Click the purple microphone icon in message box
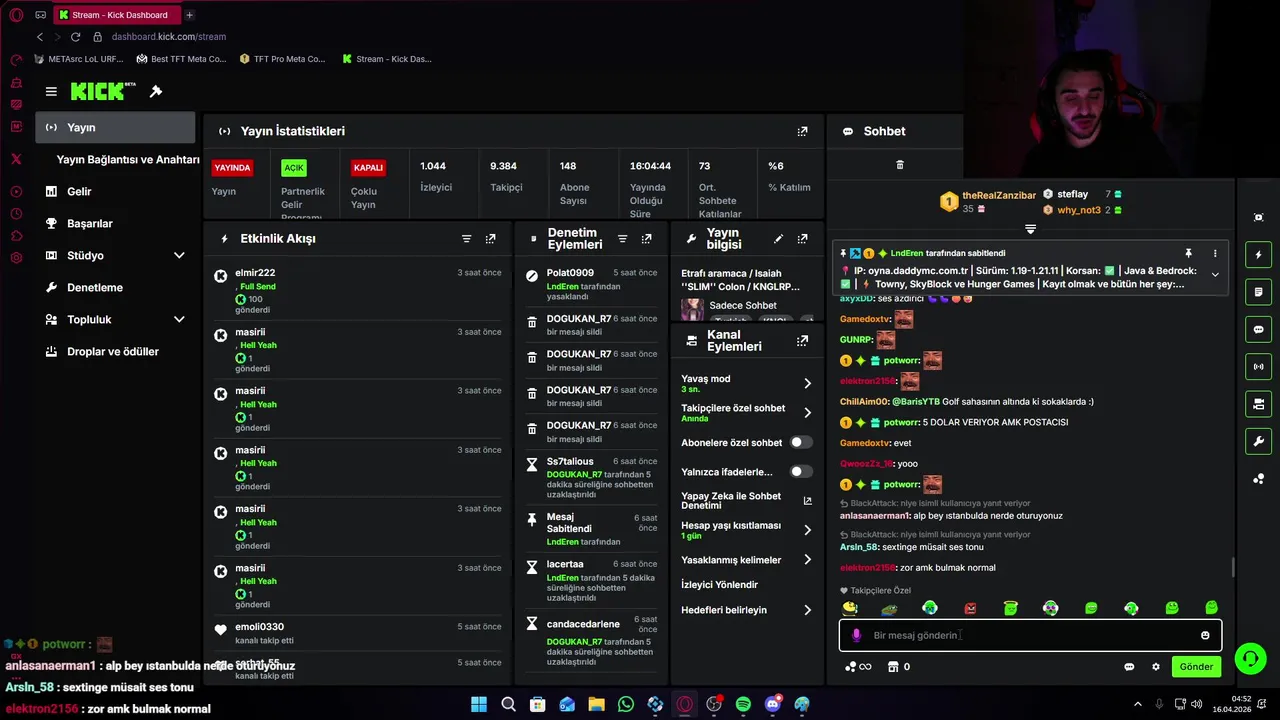This screenshot has width=1280, height=720. click(x=856, y=635)
